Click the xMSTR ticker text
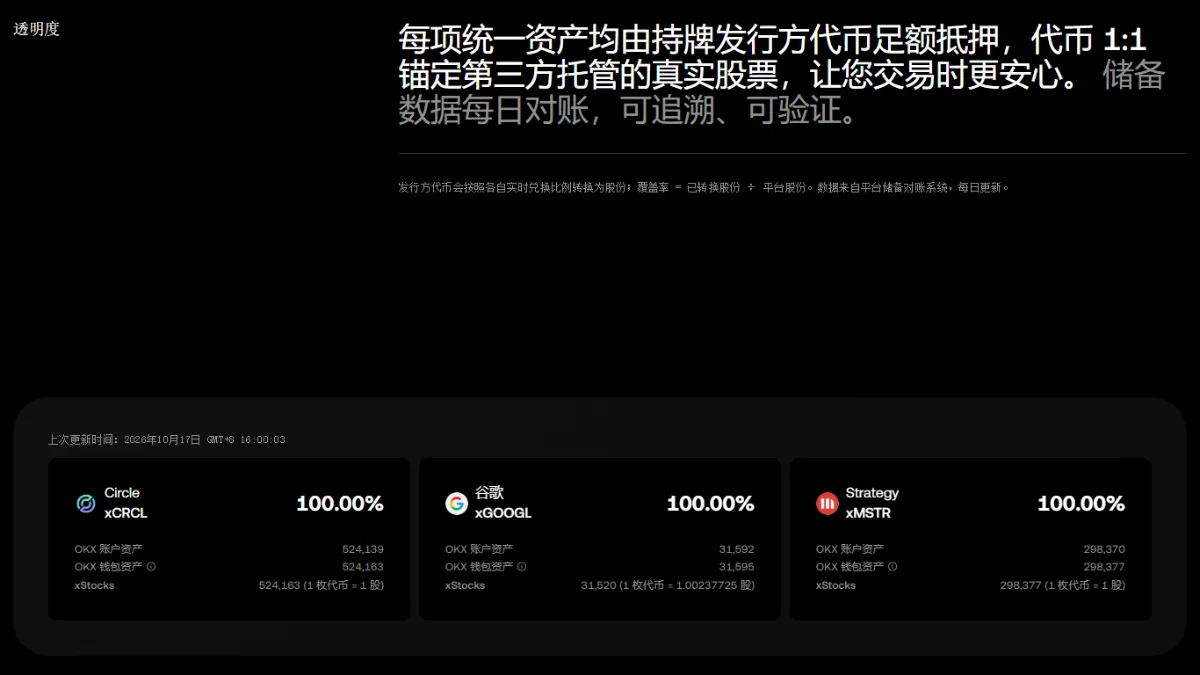Screen dimensions: 1200x675 (x=868, y=513)
